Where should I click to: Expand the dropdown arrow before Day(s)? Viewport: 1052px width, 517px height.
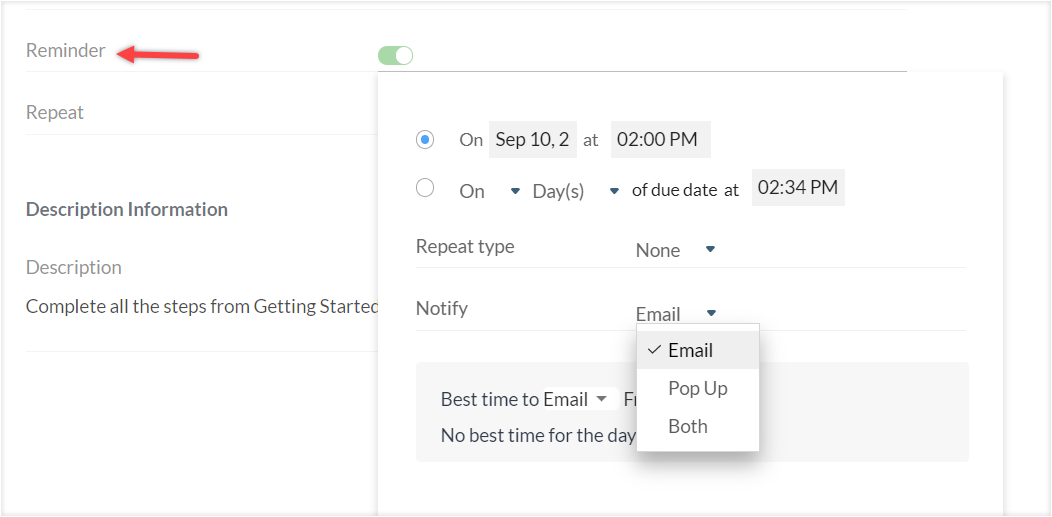pos(515,191)
